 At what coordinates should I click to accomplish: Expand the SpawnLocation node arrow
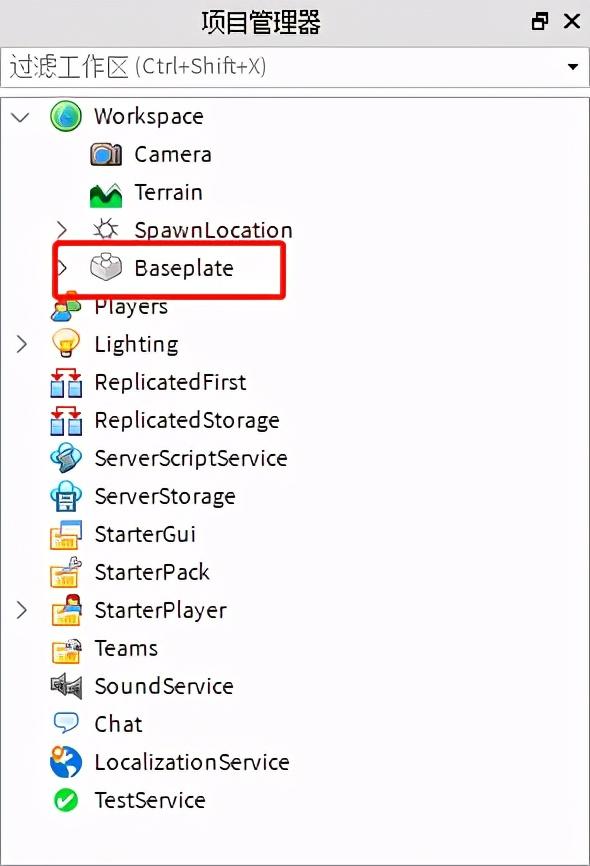click(62, 230)
